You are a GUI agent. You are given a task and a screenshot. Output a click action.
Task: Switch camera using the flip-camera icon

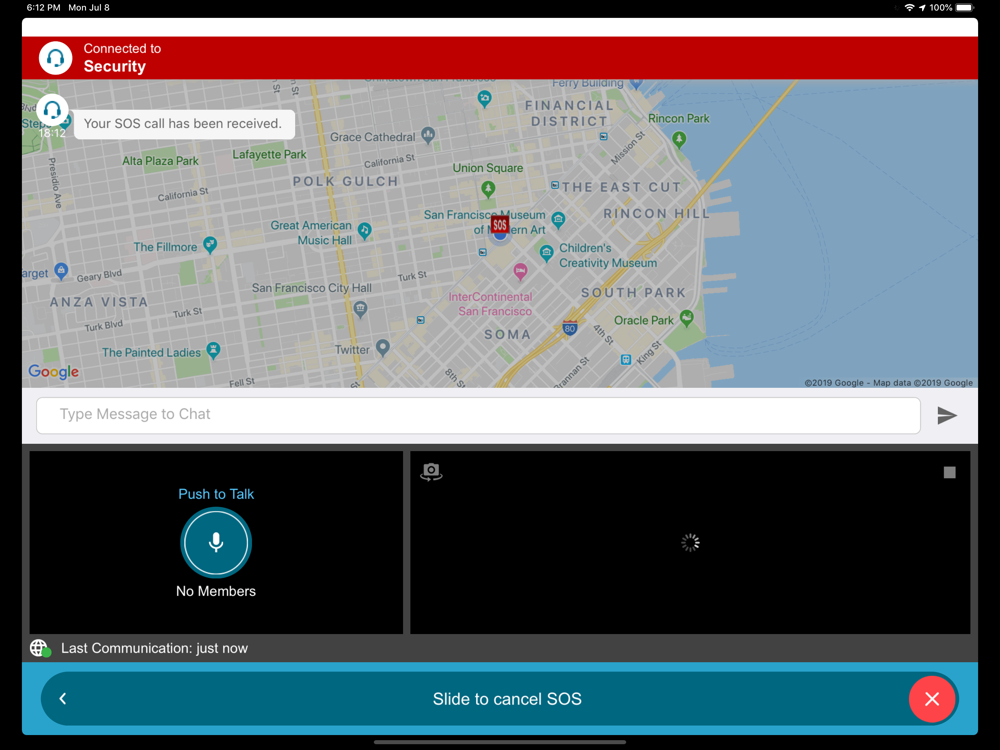[431, 472]
